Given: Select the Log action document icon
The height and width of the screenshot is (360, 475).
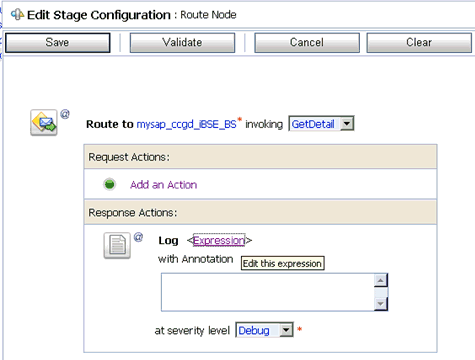Looking at the screenshot, I should (117, 245).
